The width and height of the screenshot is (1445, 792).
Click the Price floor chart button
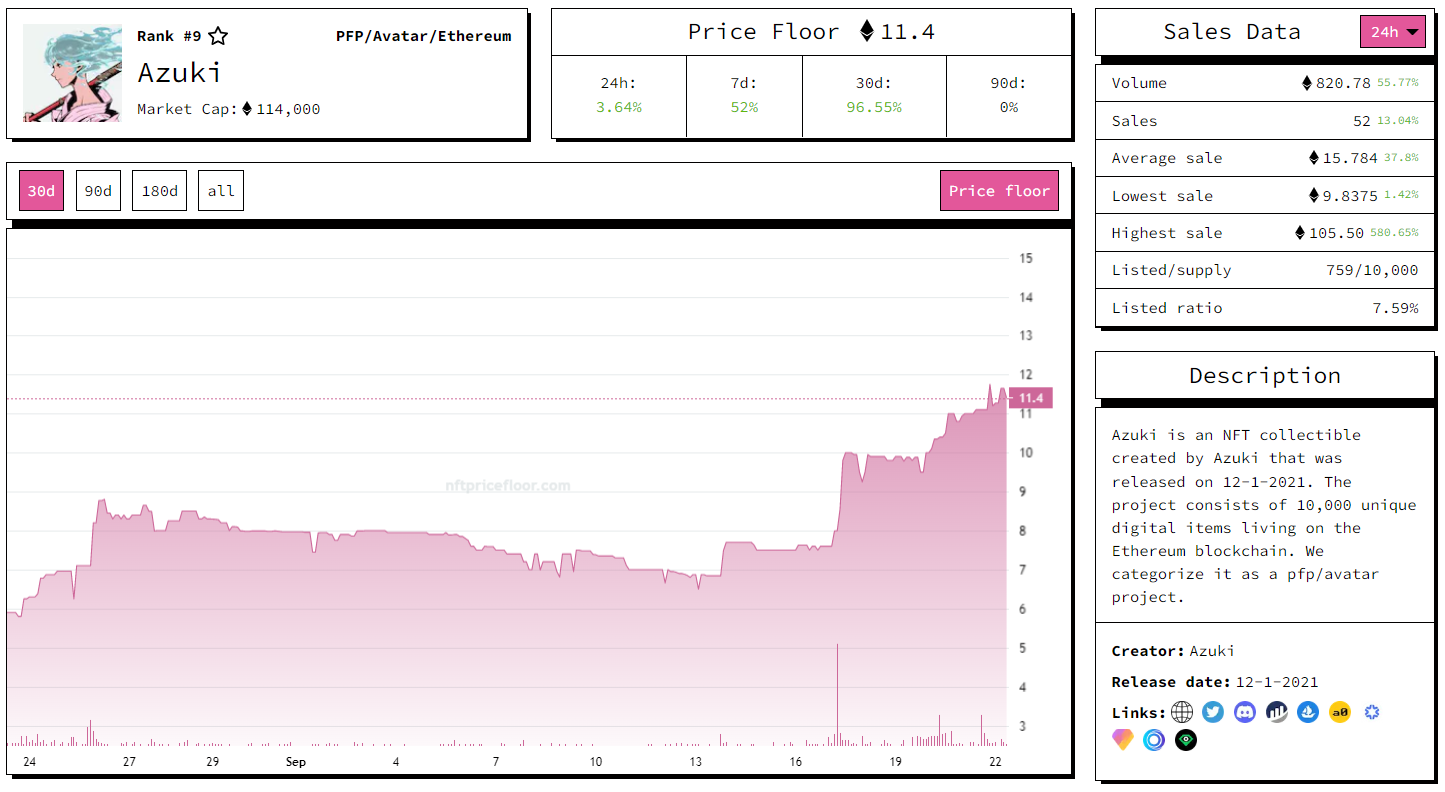(999, 191)
